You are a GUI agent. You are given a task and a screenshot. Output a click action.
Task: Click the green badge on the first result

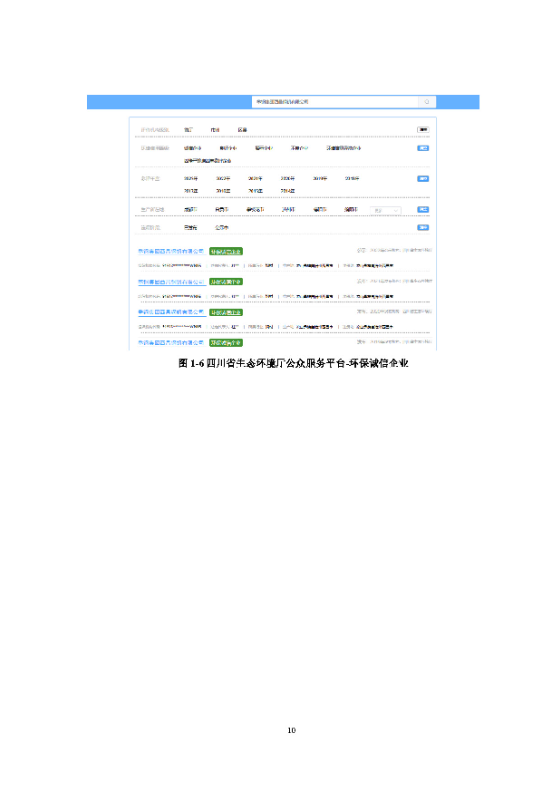click(x=226, y=251)
